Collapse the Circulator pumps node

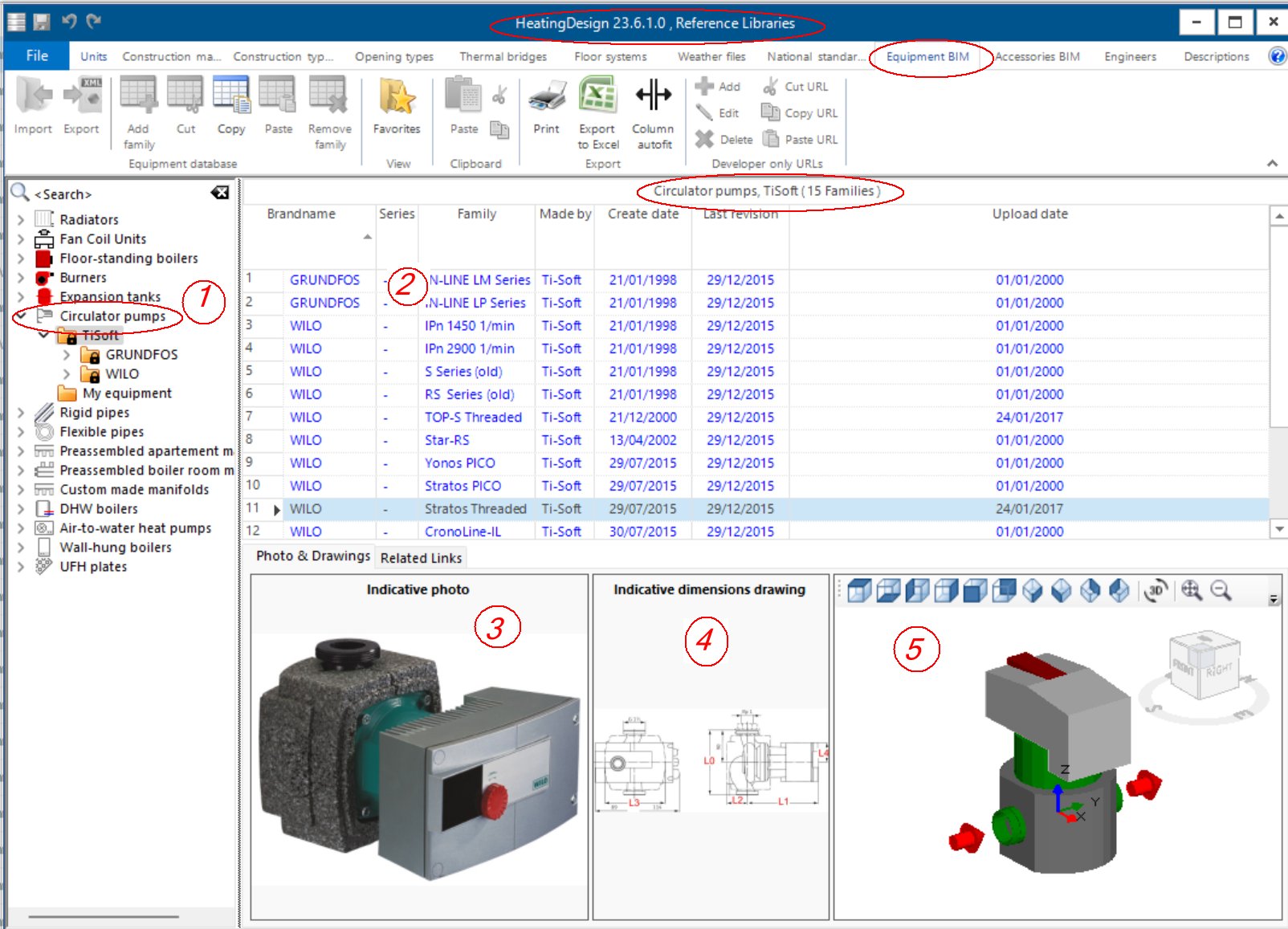click(19, 316)
